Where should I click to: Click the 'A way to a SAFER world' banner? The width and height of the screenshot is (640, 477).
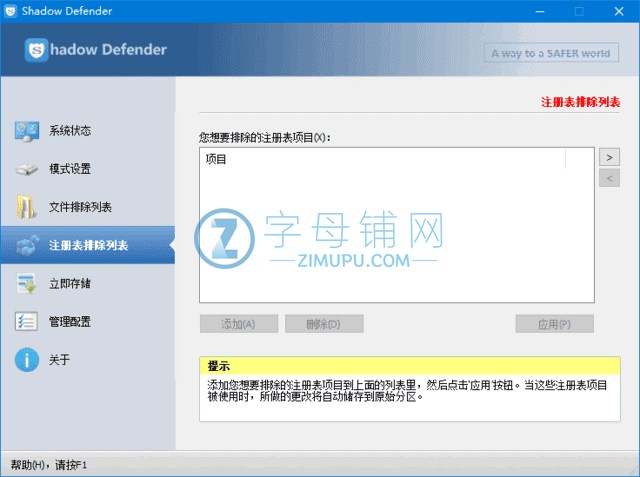(551, 53)
